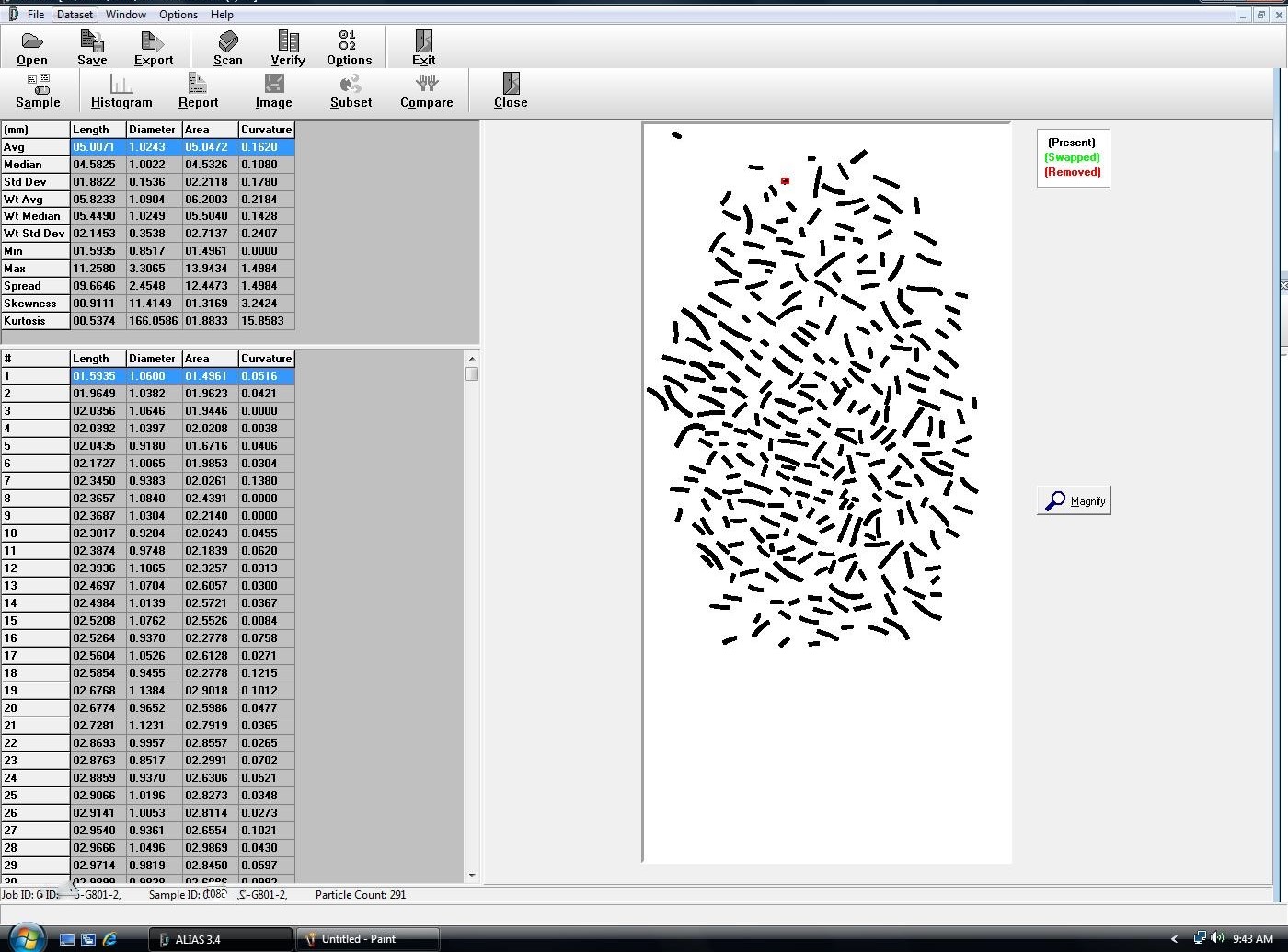The image size is (1288, 952).
Task: Sort by the Curvature column header in particle list
Action: coord(266,359)
